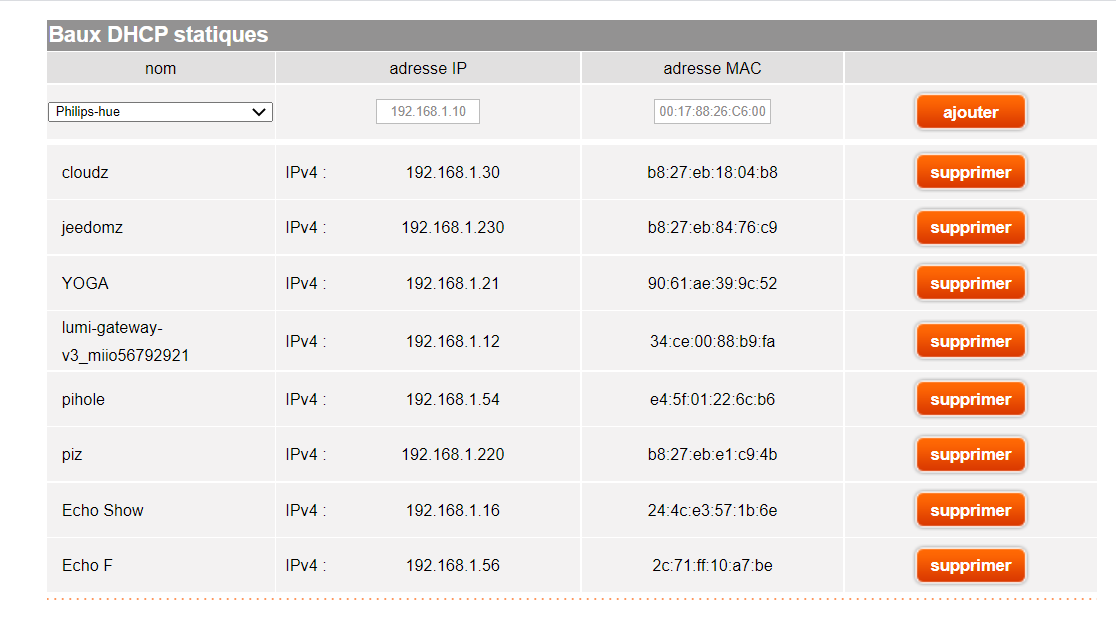This screenshot has height=638, width=1116.
Task: Remove the pihole entry with supprimer
Action: pos(970,400)
